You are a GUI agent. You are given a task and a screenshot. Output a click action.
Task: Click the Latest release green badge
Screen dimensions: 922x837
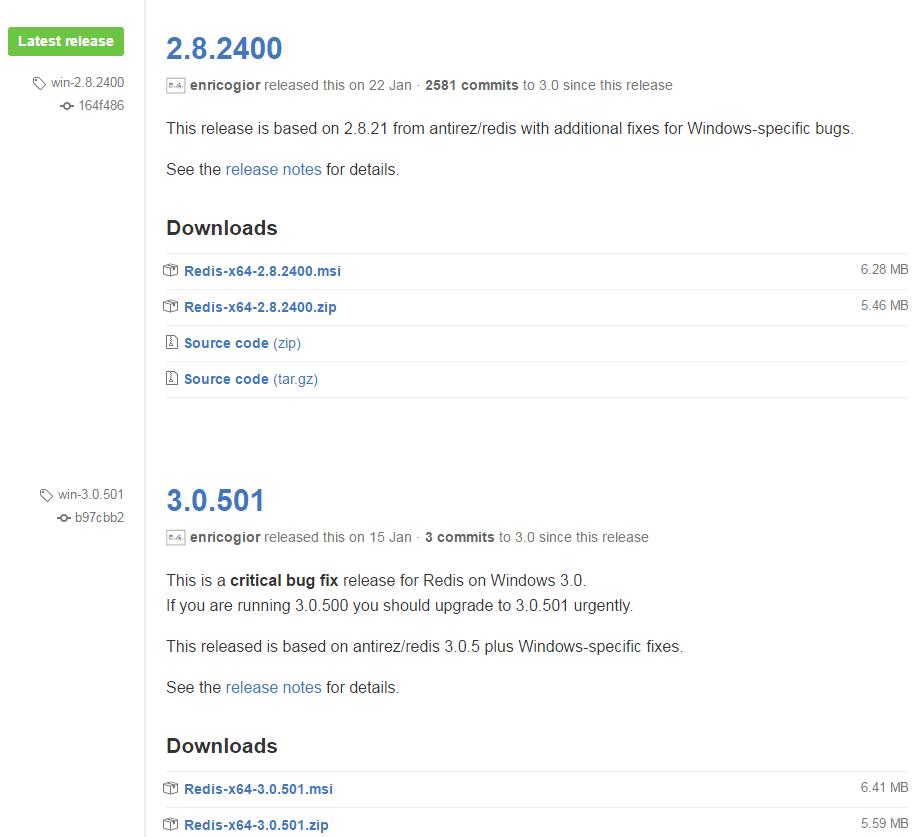click(66, 41)
